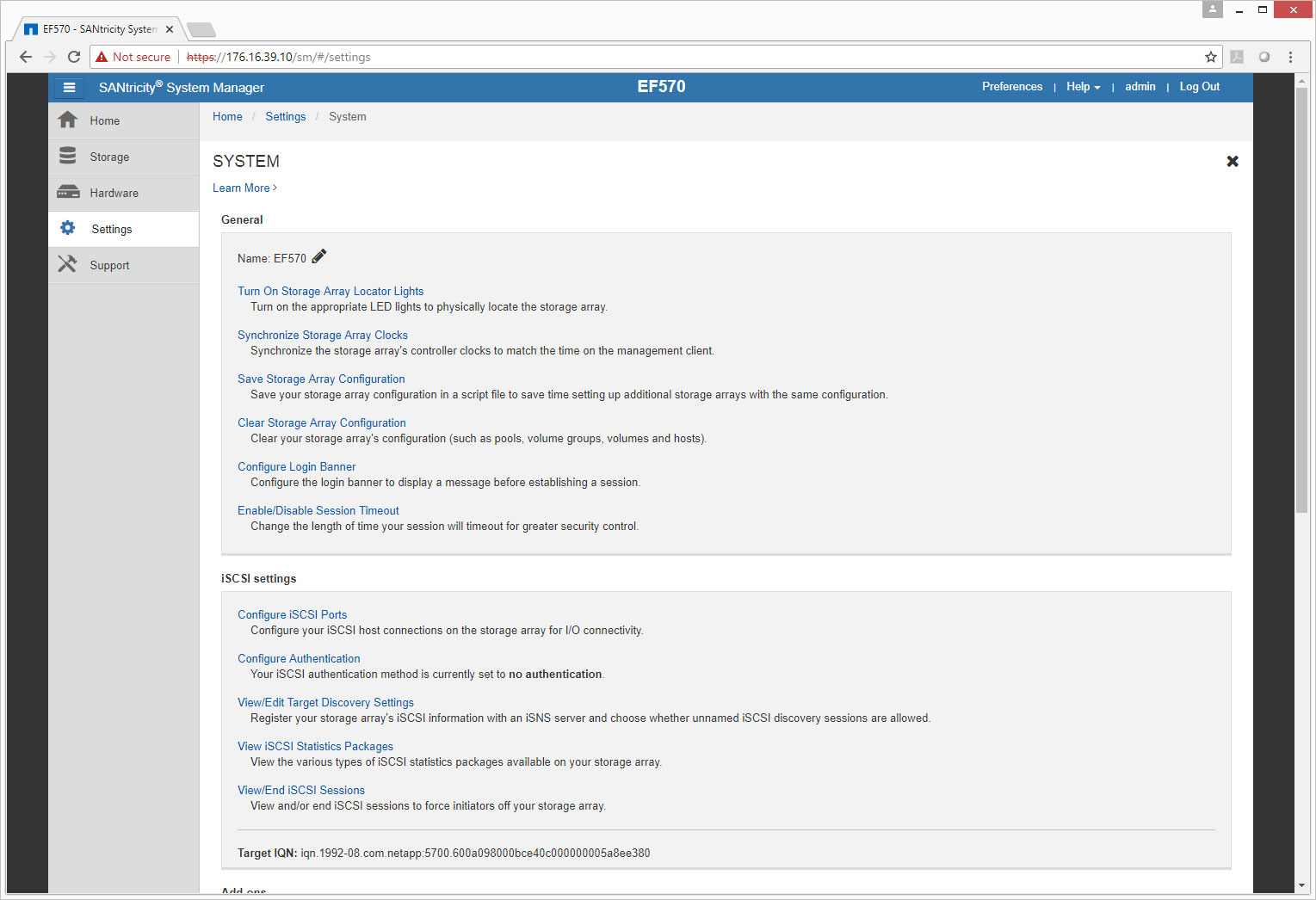
Task: Click the Hardware controller icon
Action: click(x=68, y=193)
